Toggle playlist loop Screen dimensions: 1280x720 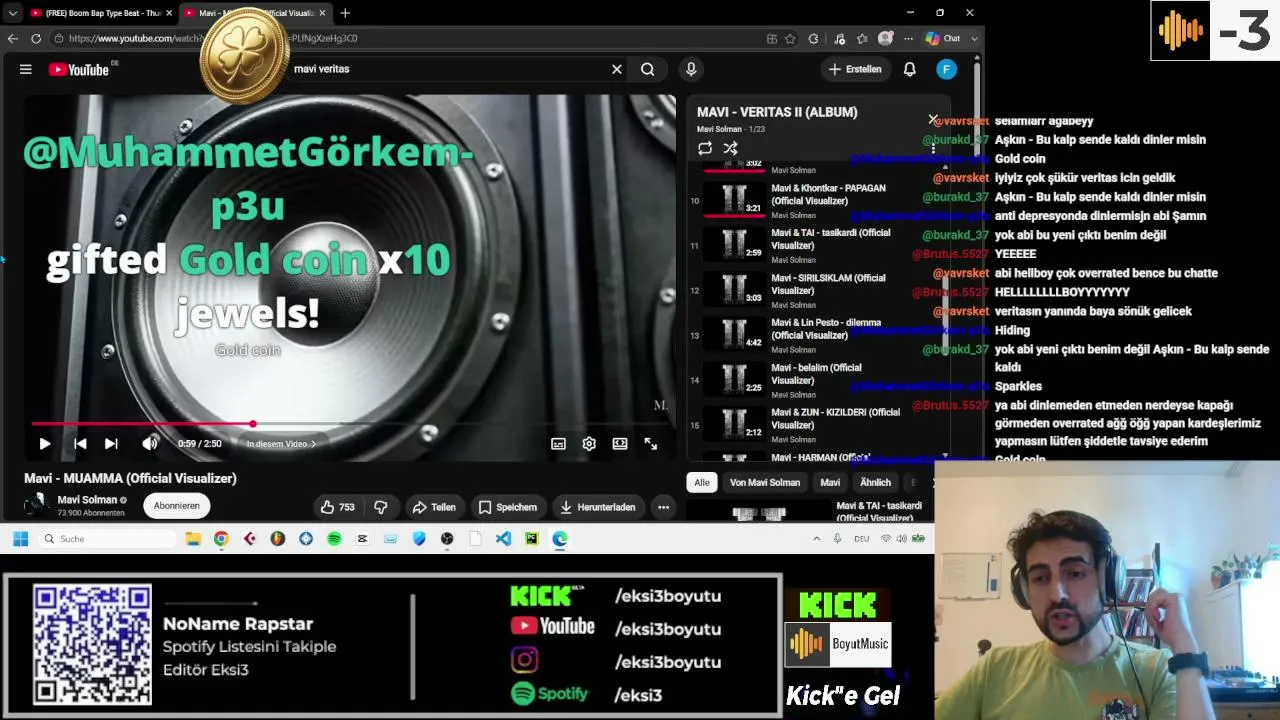click(x=705, y=148)
